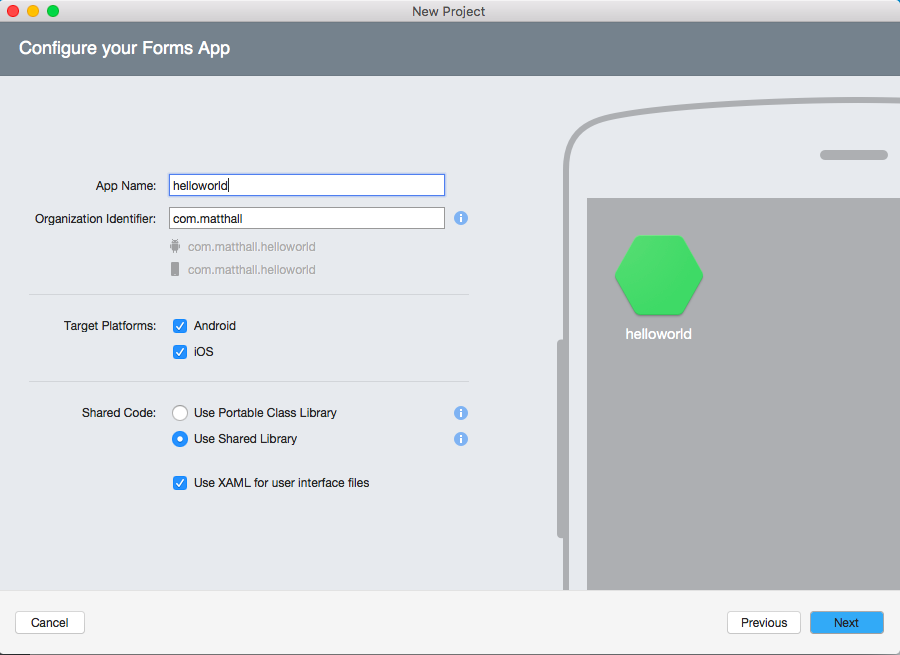Proceed by clicking Next
This screenshot has width=900, height=655.
coord(846,623)
